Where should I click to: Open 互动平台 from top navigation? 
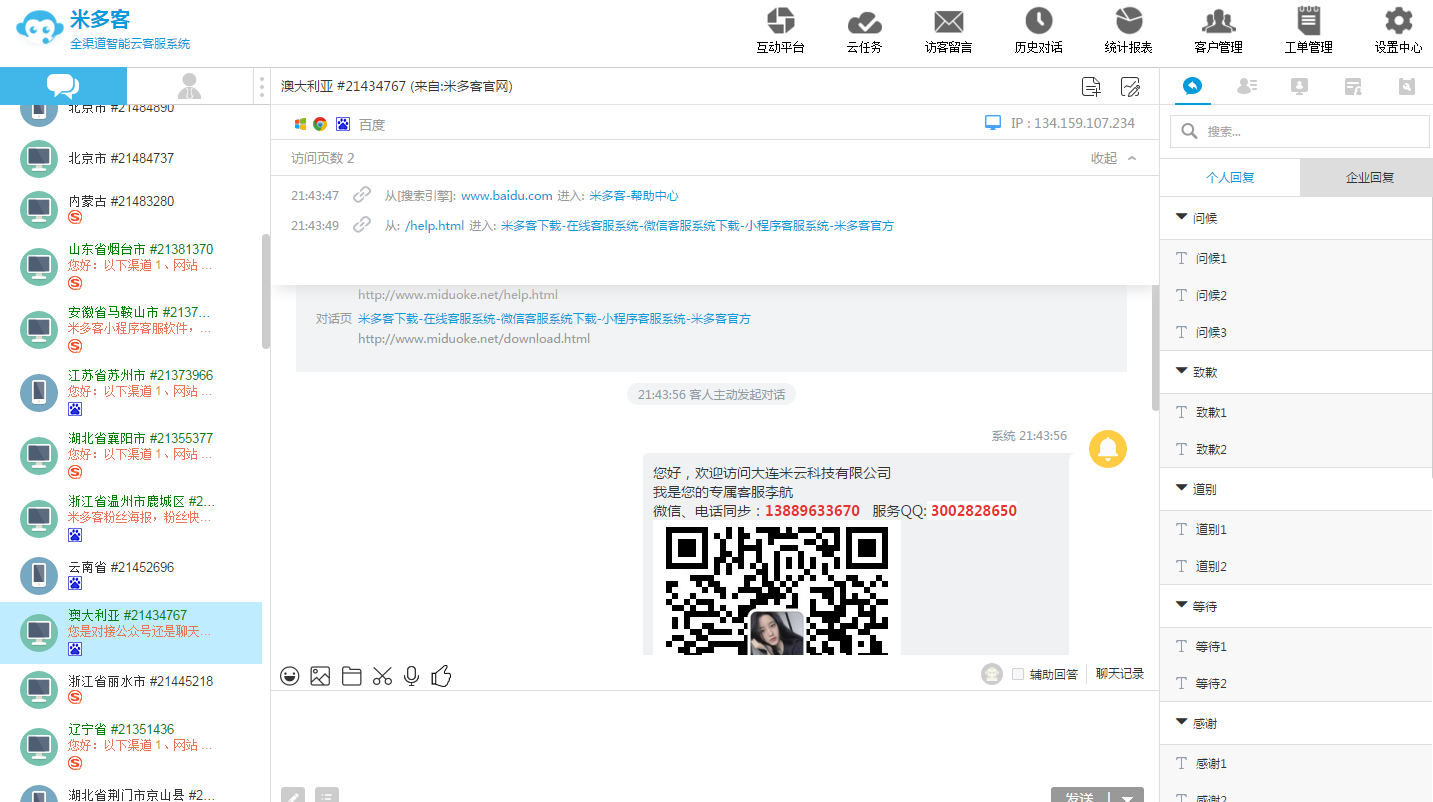[780, 30]
